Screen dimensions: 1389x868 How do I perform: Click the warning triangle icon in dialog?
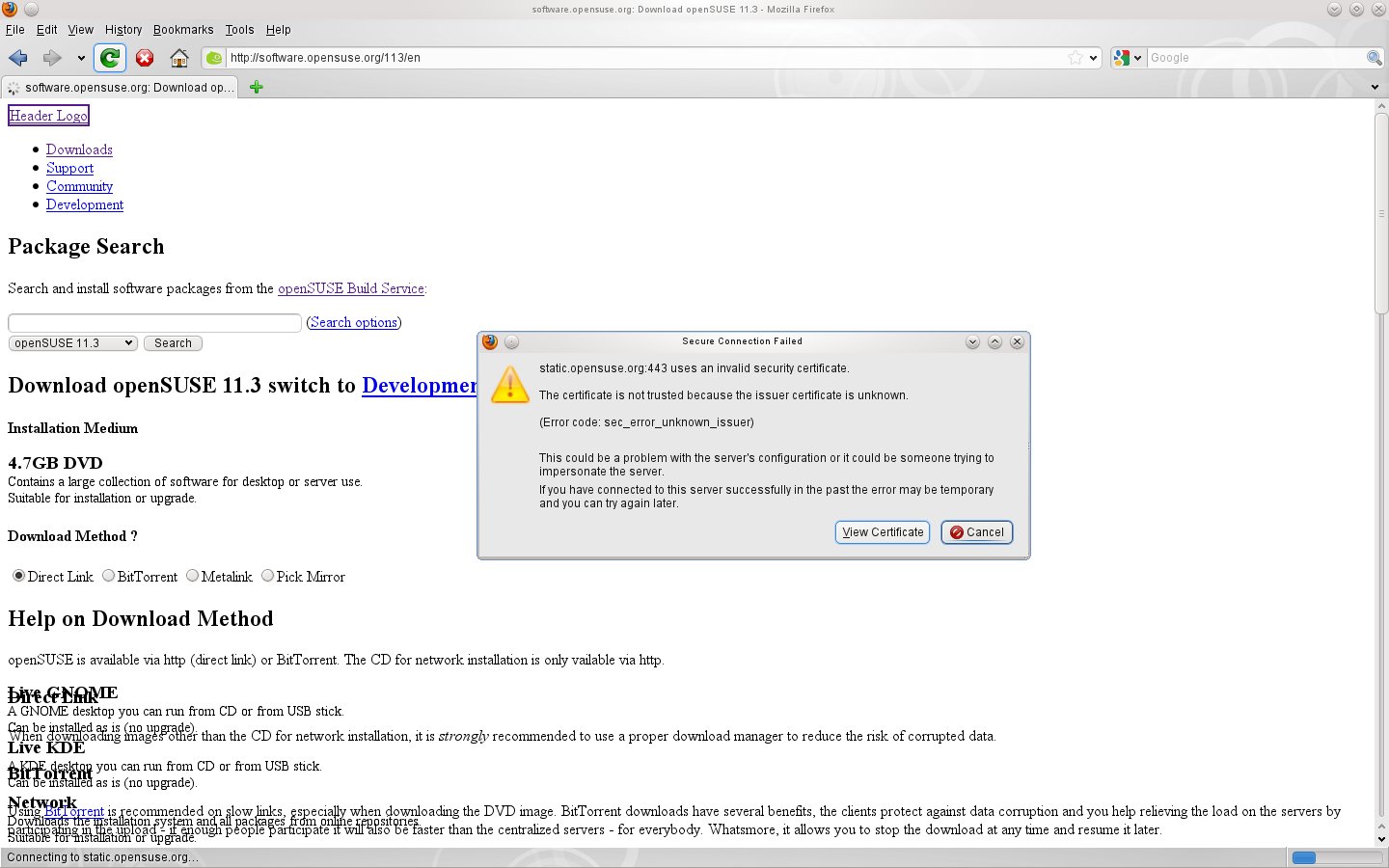click(510, 384)
